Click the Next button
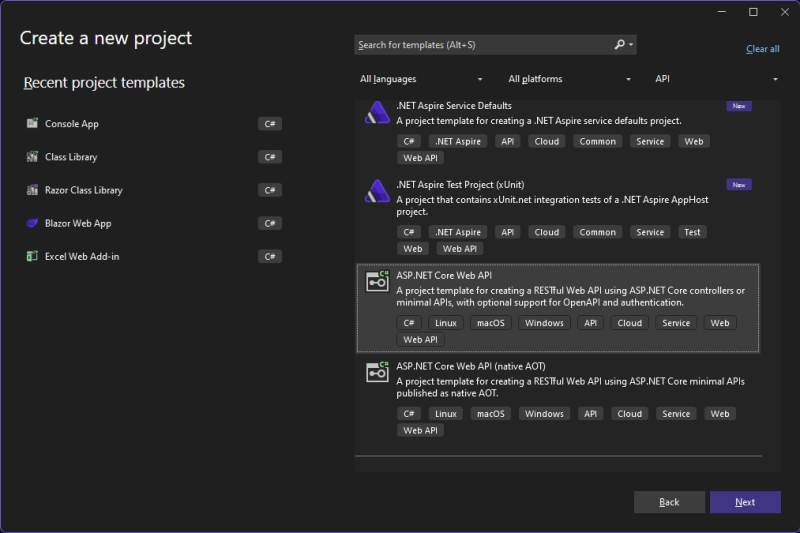Image resolution: width=800 pixels, height=533 pixels. 745,502
